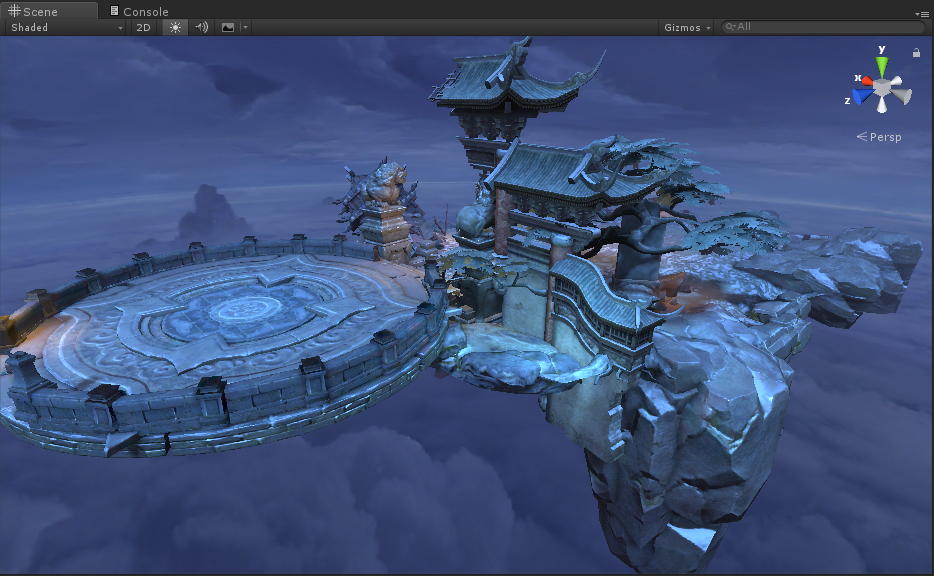Screen dimensions: 934x576
Task: Click the blue Z axis cone
Action: (862, 96)
